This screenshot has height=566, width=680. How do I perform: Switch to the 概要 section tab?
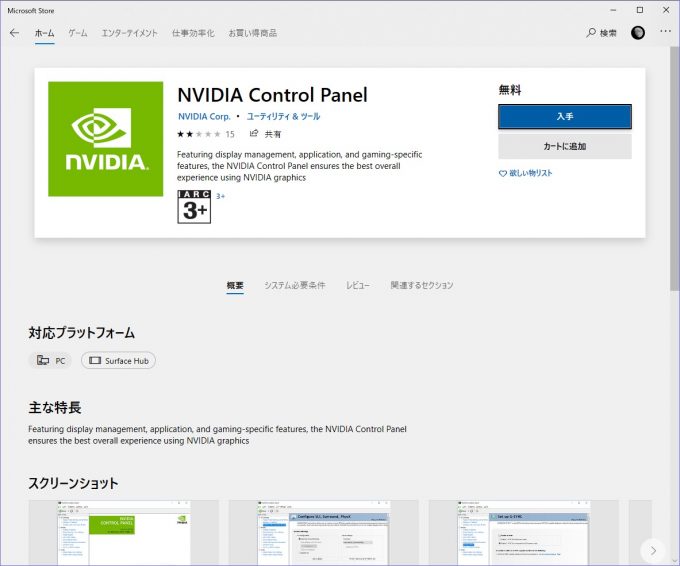(x=235, y=285)
